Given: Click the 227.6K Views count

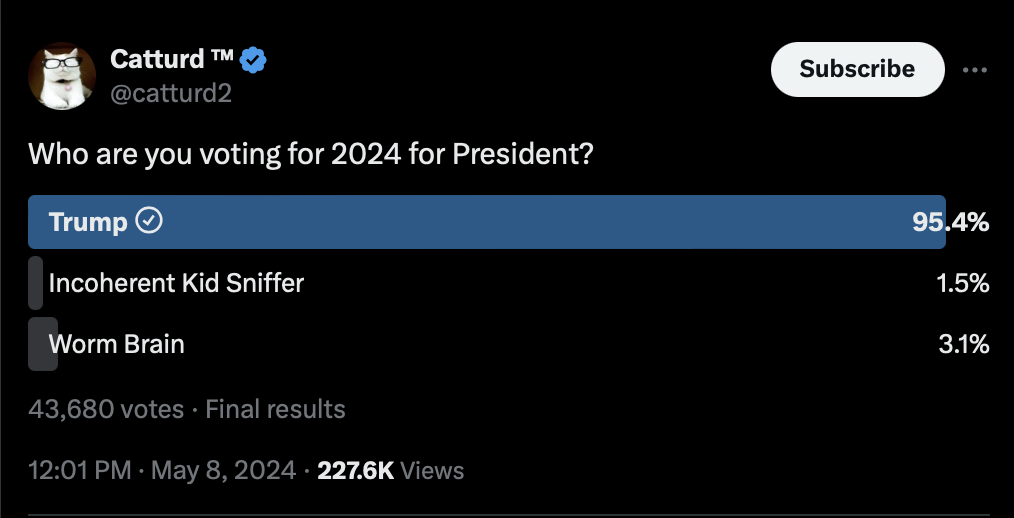Looking at the screenshot, I should point(391,470).
